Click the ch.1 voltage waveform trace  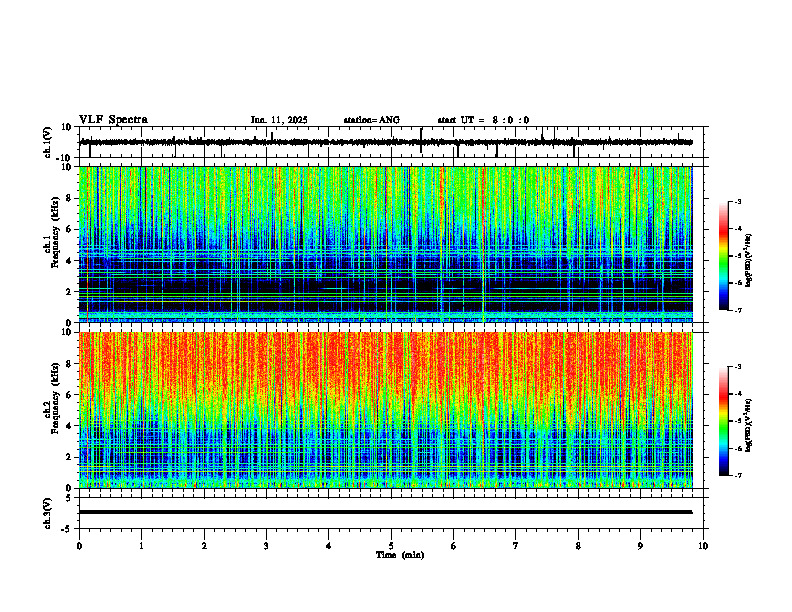pyautogui.click(x=386, y=142)
